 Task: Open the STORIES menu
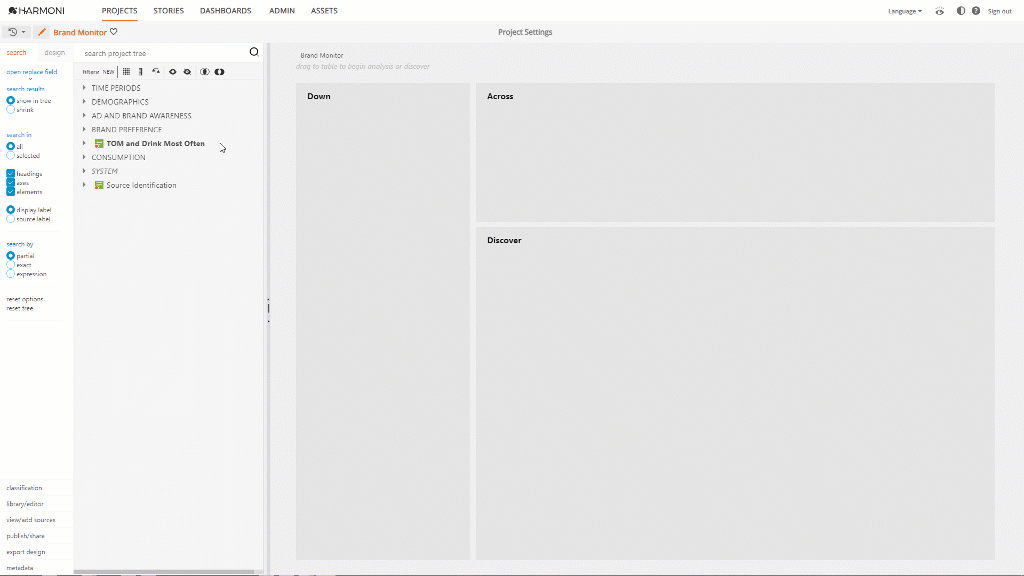click(168, 10)
